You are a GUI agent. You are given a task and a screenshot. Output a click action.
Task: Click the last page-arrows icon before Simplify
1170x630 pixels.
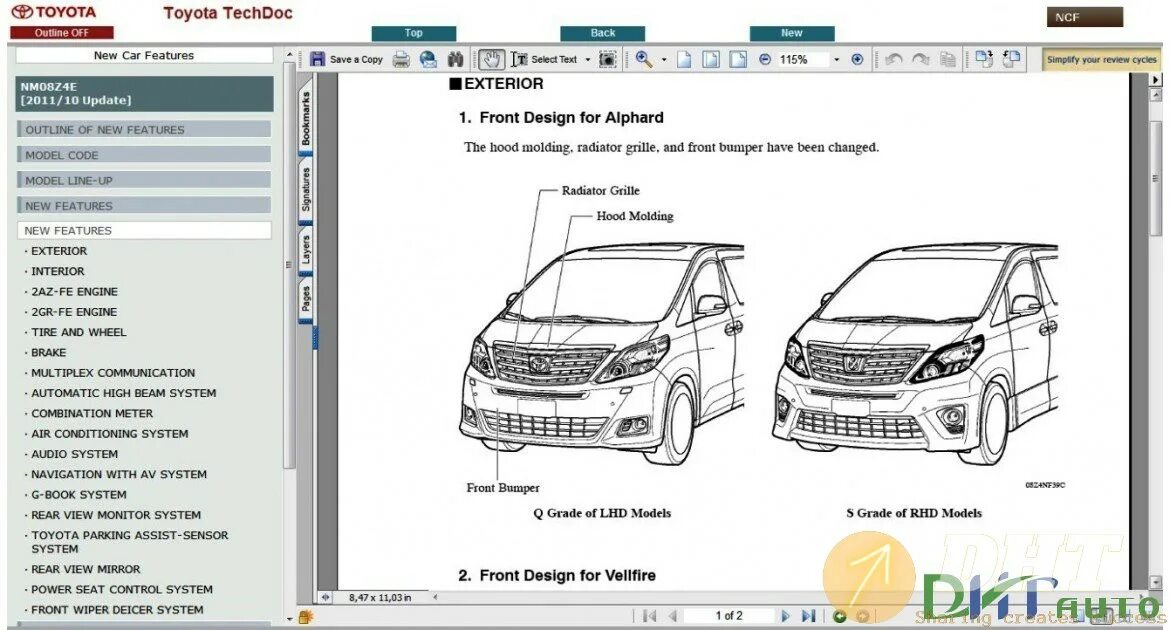pos(1012,59)
